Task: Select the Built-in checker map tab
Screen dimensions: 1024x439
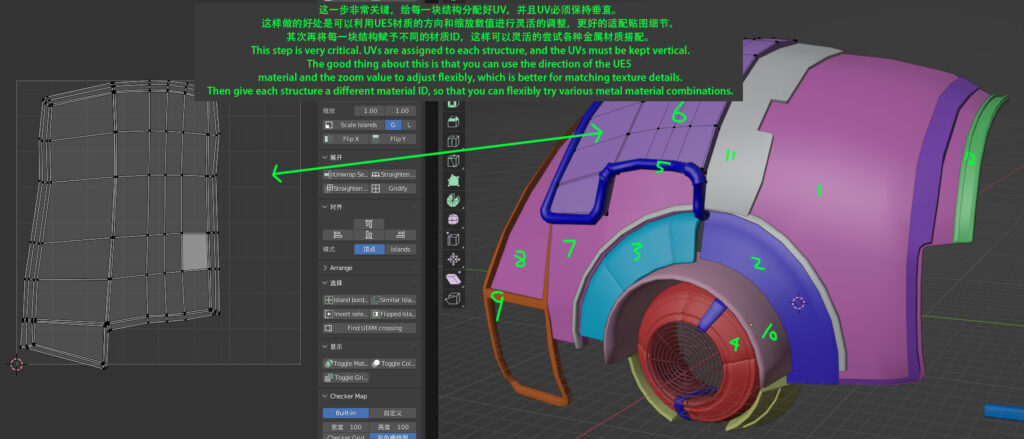Action: click(x=345, y=412)
